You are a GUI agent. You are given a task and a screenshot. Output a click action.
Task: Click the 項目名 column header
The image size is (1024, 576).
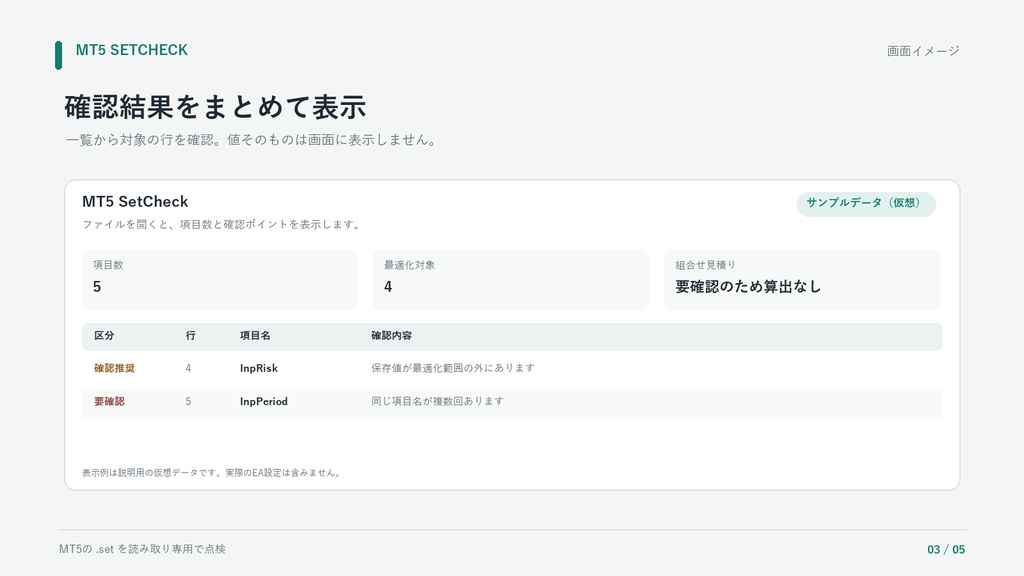tap(255, 336)
